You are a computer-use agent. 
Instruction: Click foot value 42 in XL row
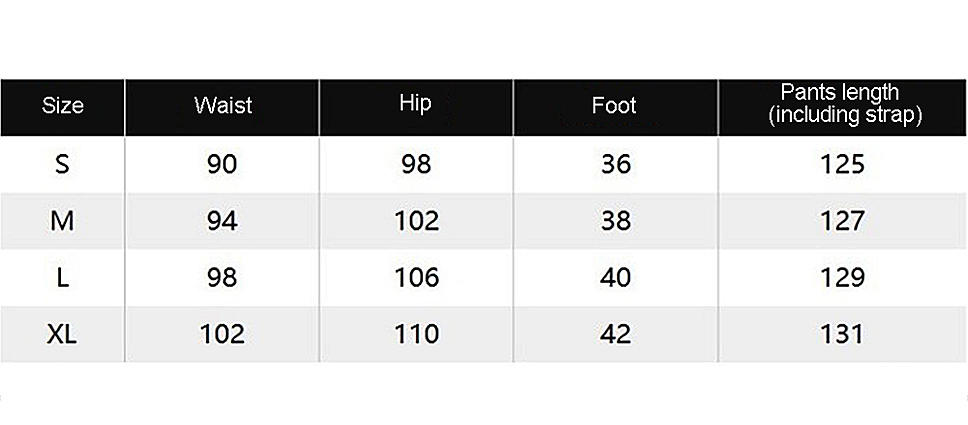(x=615, y=334)
